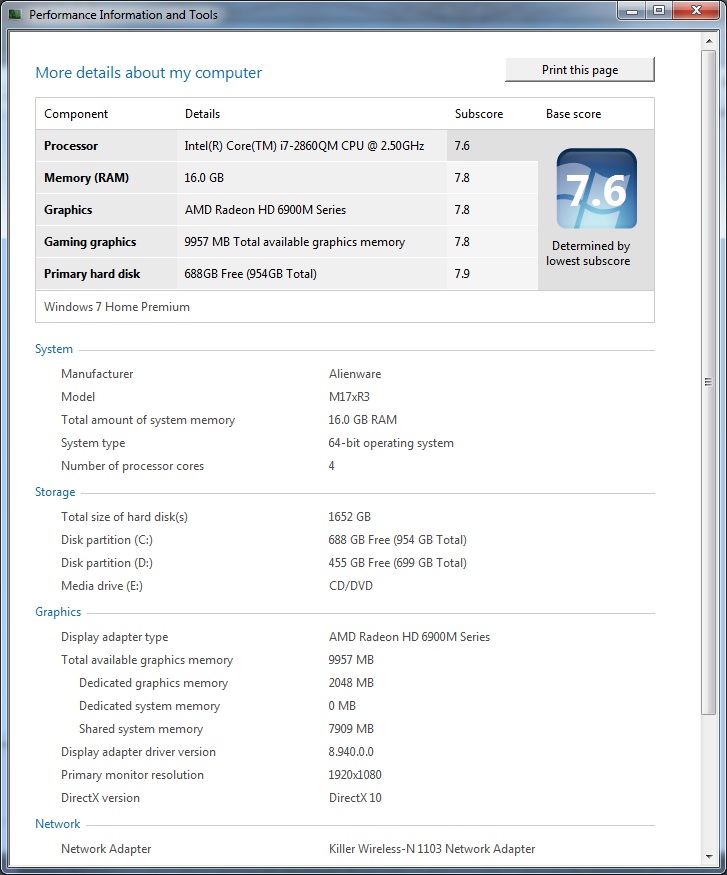Image resolution: width=727 pixels, height=875 pixels.
Task: Click the scrollbar down arrow
Action: pyautogui.click(x=709, y=857)
